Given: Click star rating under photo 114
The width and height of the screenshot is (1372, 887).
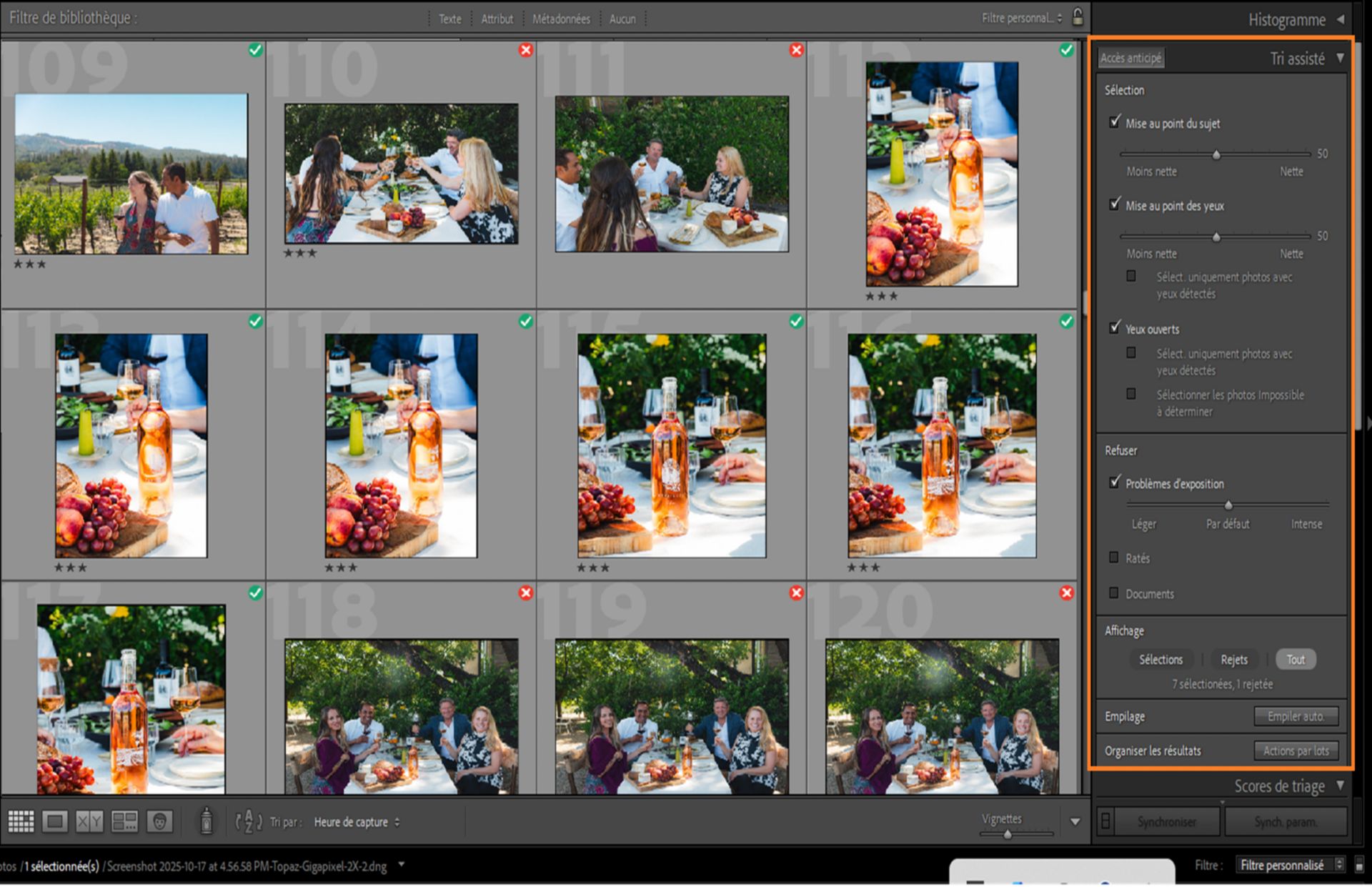Looking at the screenshot, I should (341, 568).
